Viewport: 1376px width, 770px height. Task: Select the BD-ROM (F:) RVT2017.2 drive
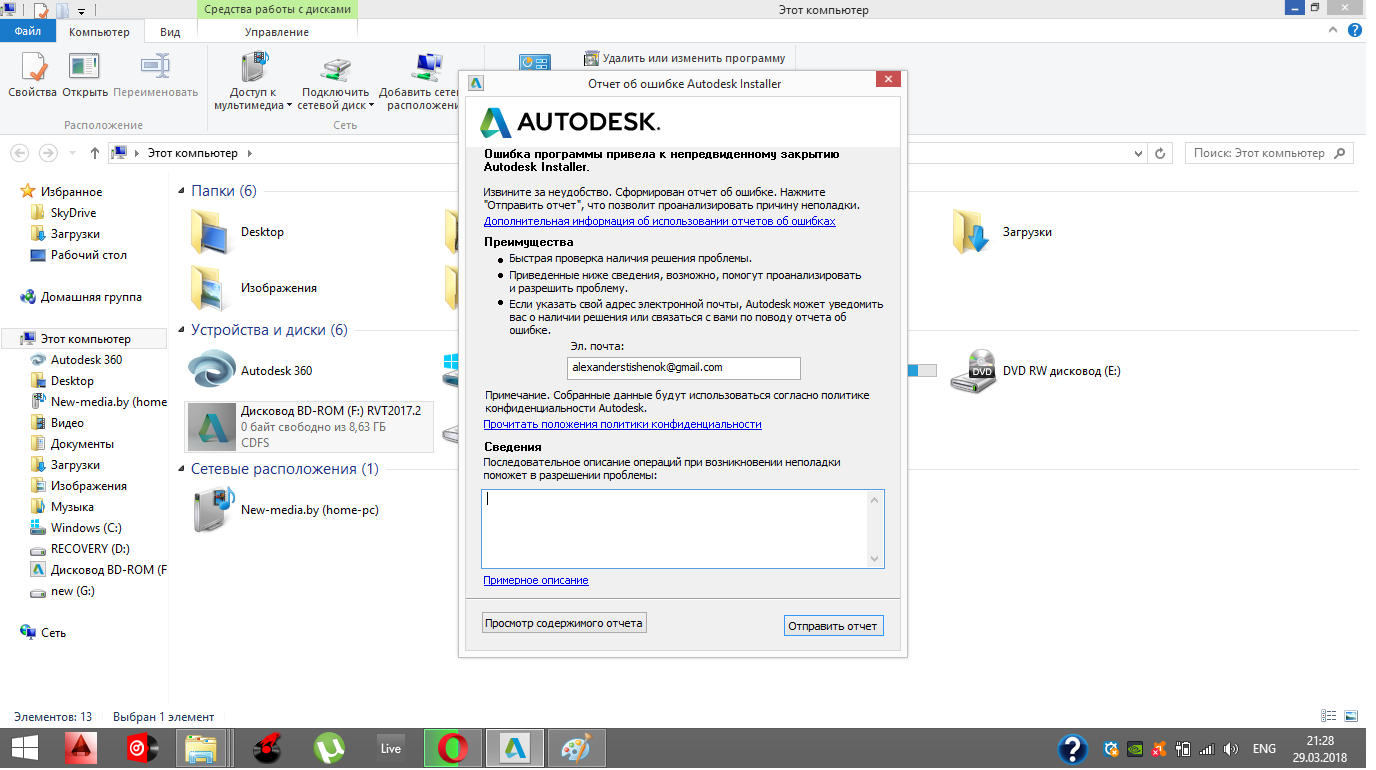310,427
